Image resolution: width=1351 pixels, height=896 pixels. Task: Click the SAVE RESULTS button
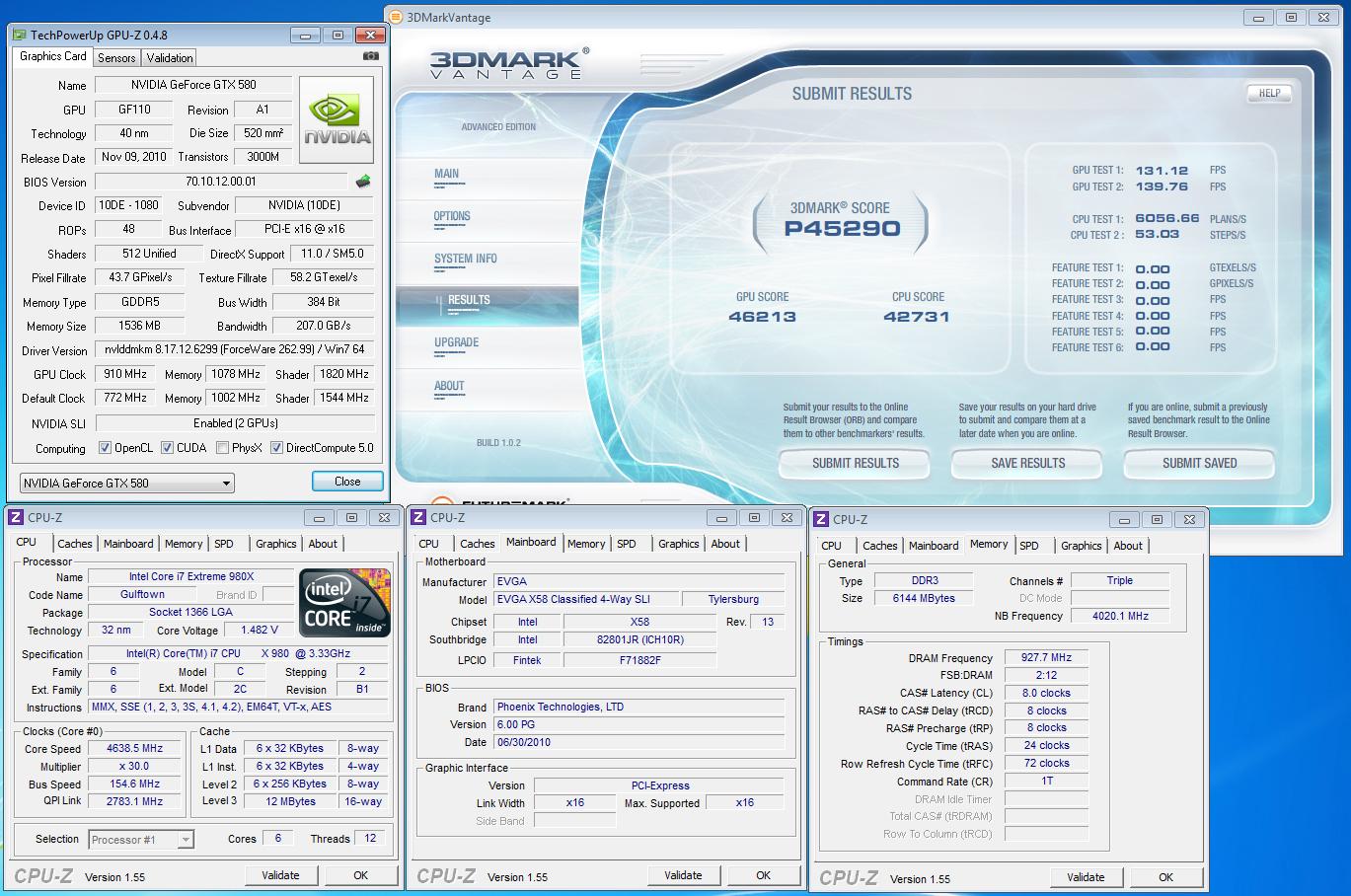pyautogui.click(x=1027, y=463)
